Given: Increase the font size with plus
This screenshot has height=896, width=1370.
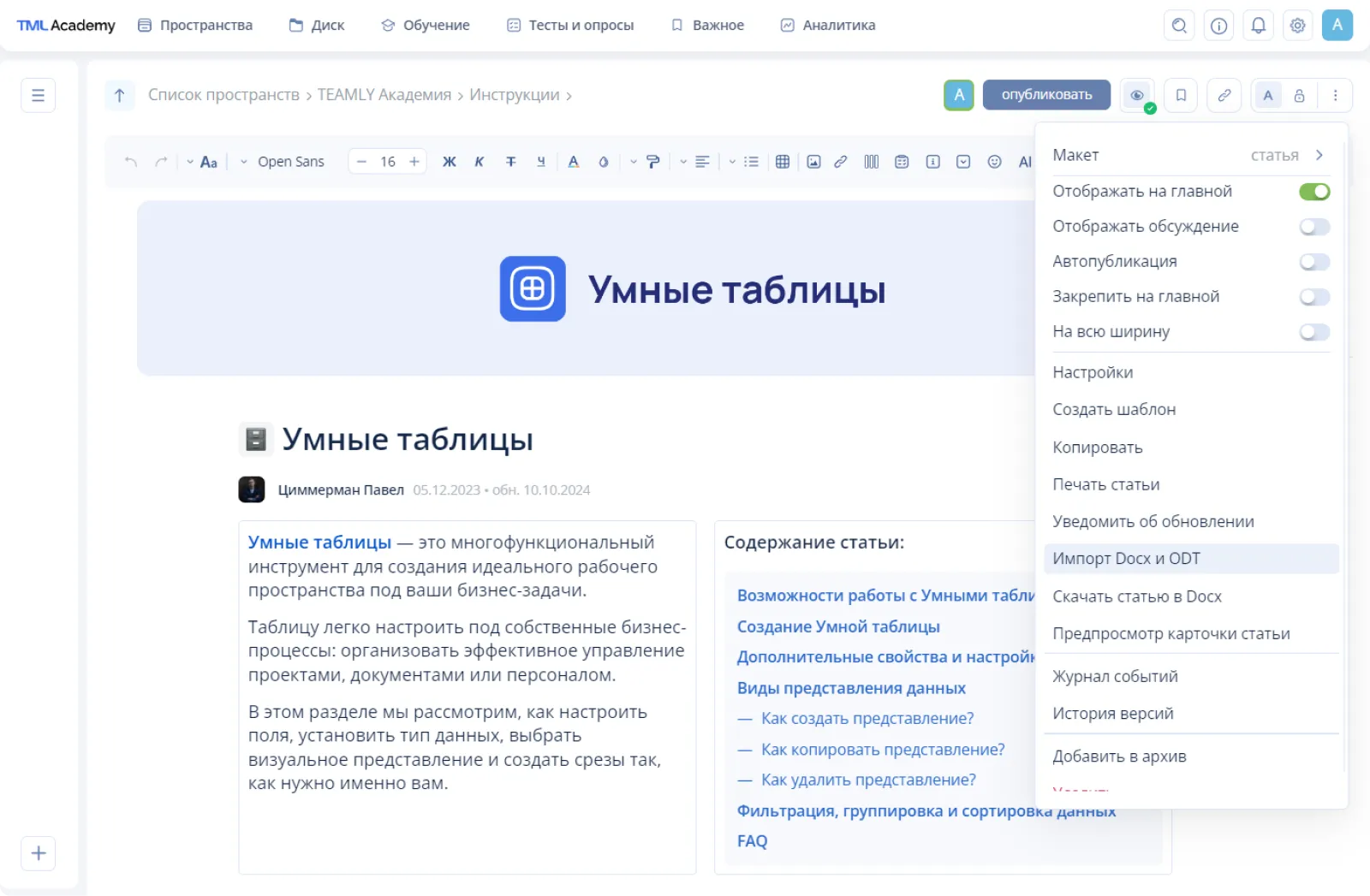Looking at the screenshot, I should point(414,162).
